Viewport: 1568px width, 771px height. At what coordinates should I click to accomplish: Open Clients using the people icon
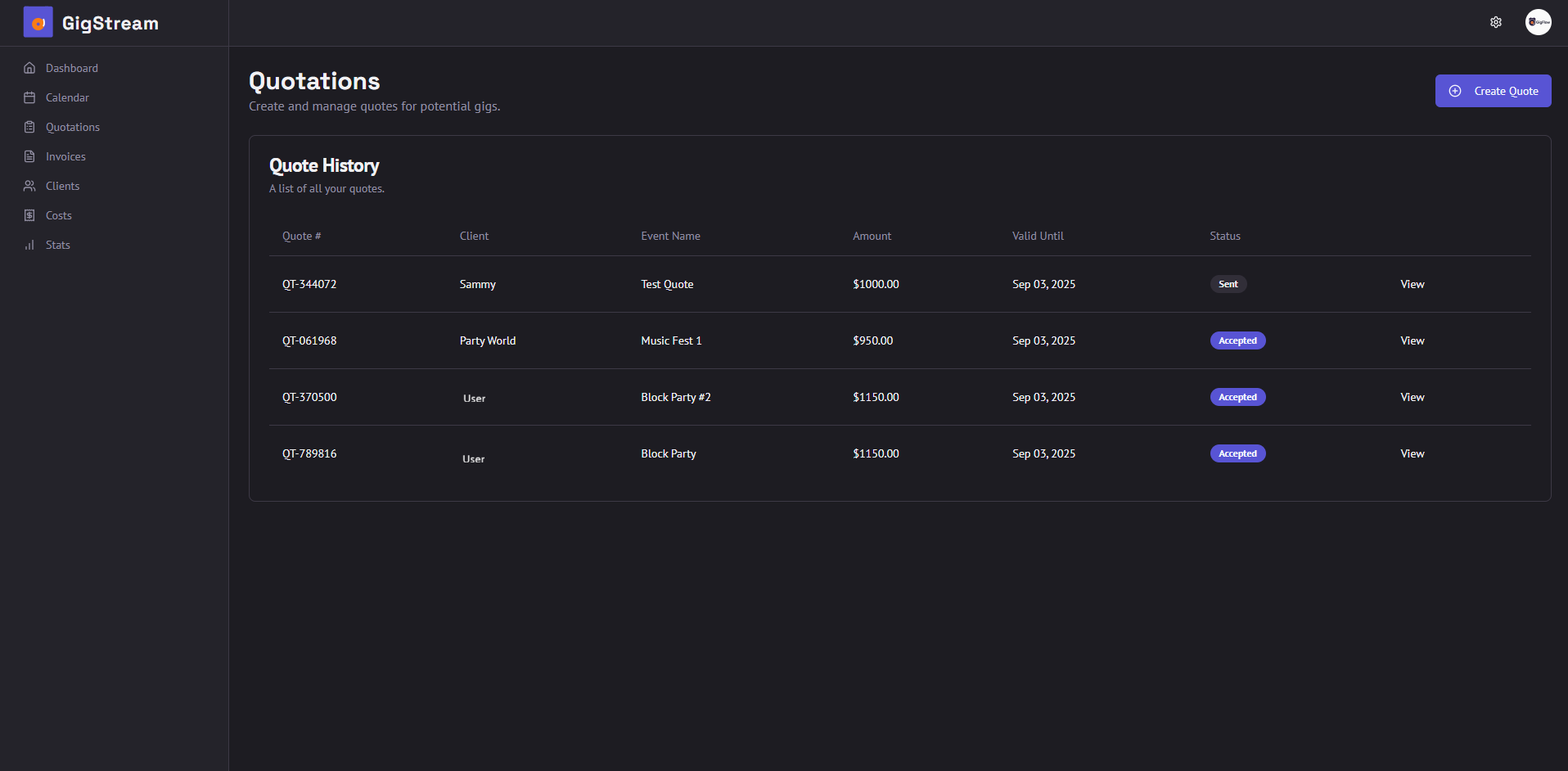[x=30, y=186]
